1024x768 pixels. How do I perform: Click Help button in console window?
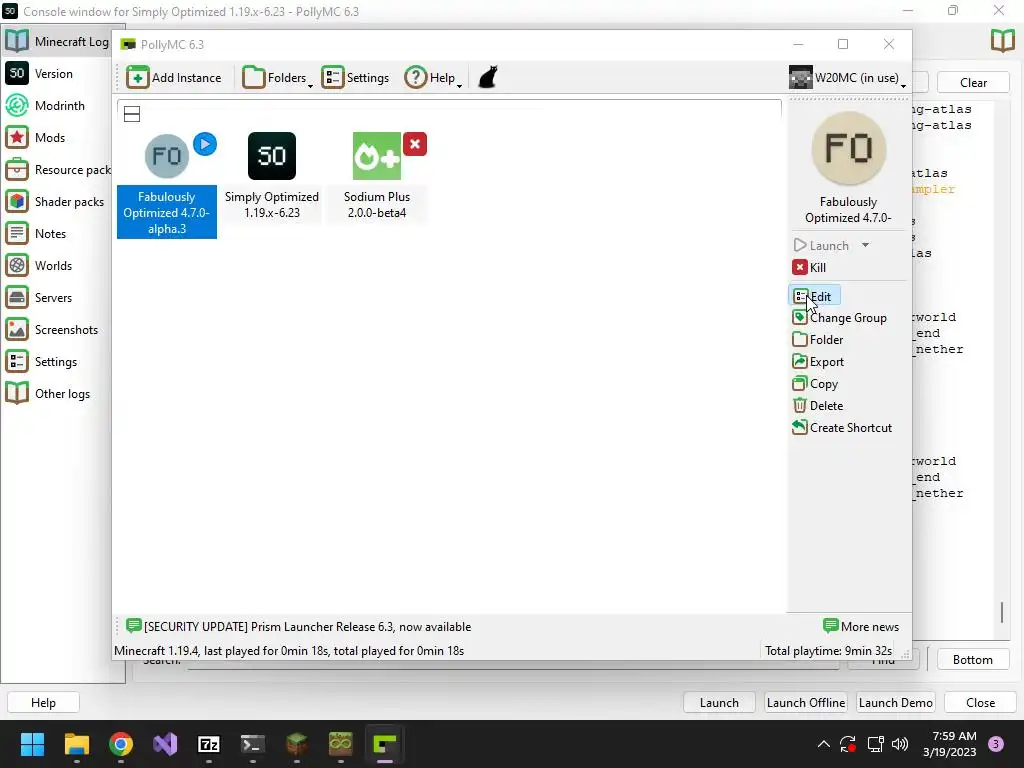click(x=43, y=703)
